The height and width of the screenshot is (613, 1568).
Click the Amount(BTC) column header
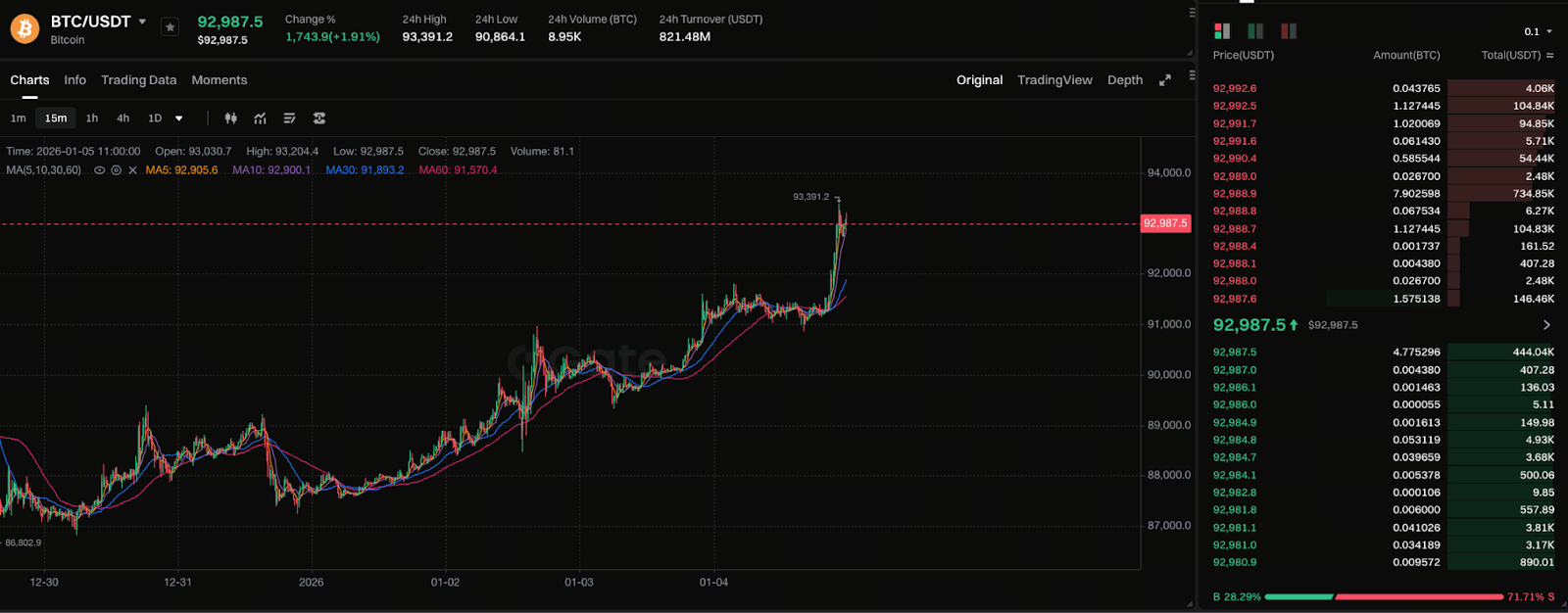[x=1406, y=56]
